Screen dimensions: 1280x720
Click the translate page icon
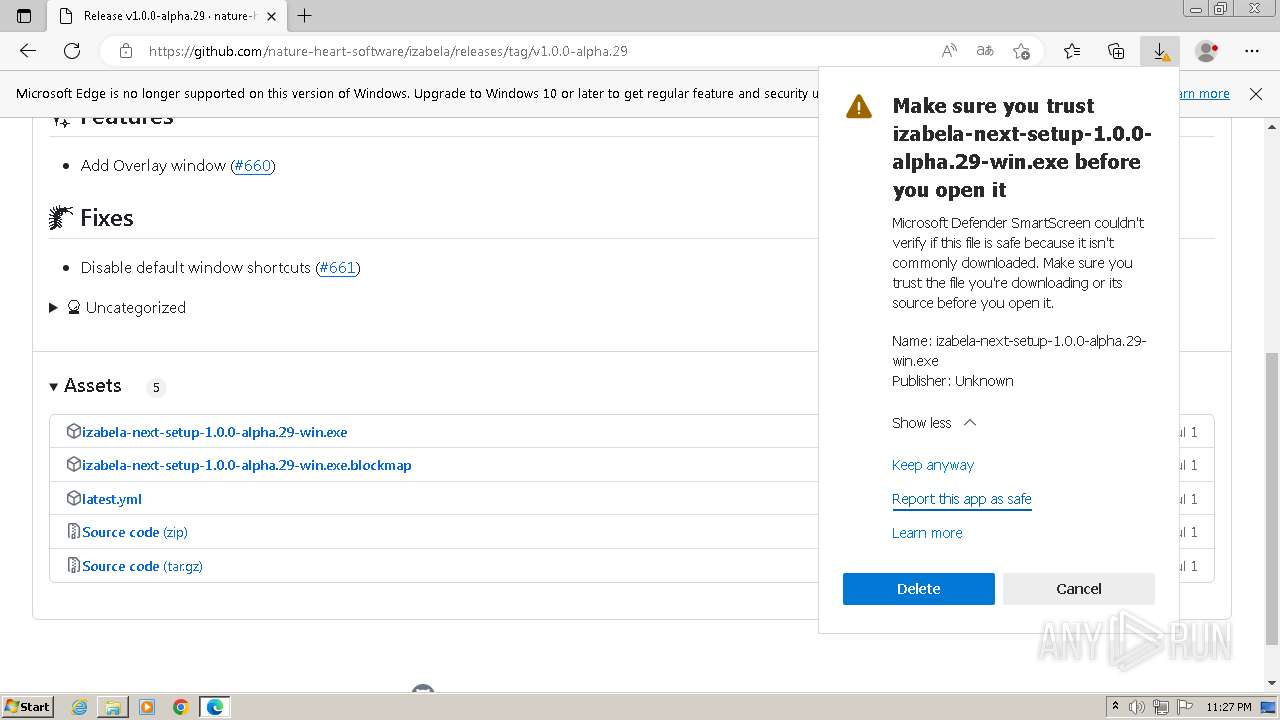coord(985,51)
